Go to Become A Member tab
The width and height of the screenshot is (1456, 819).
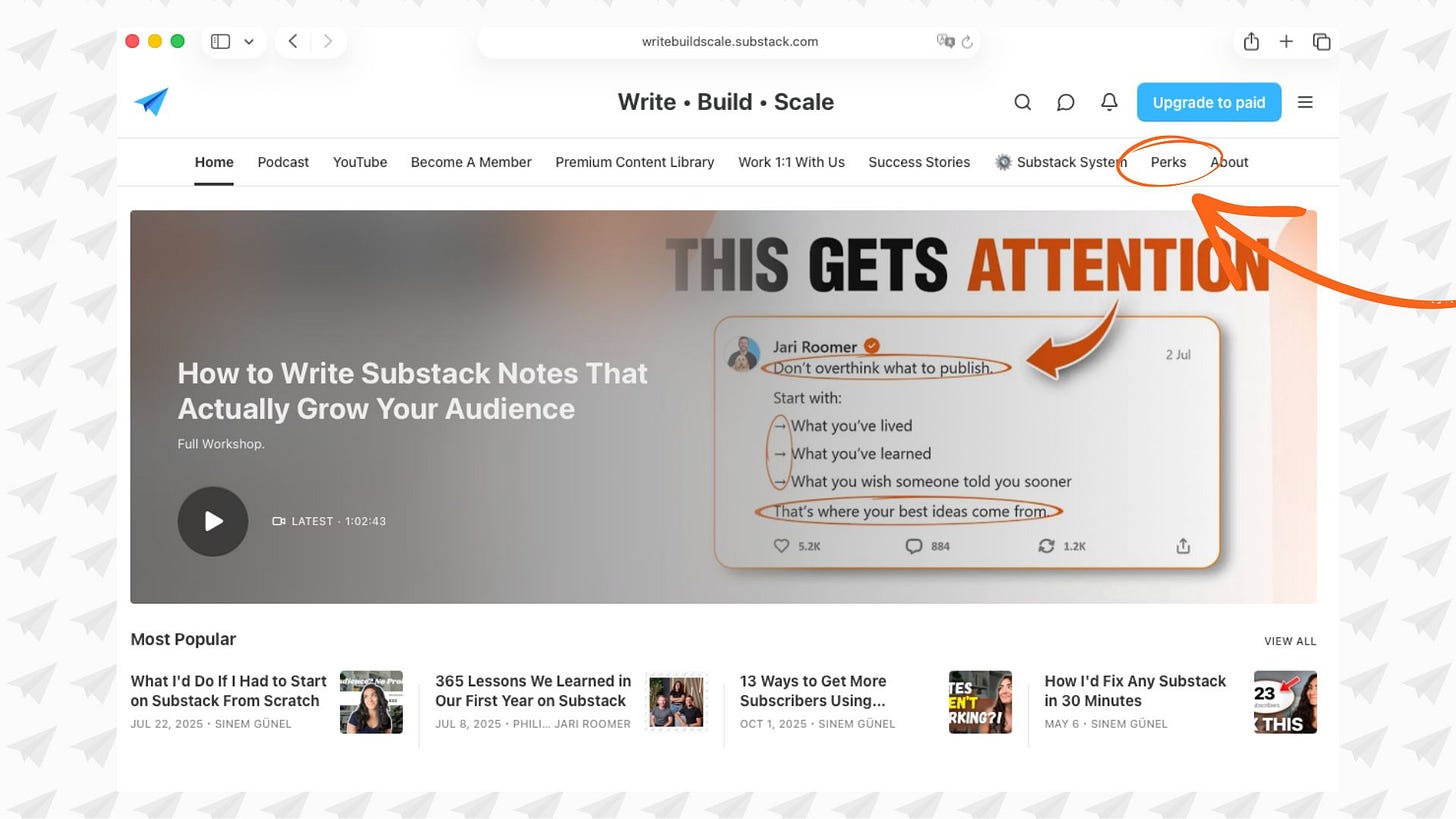coord(471,162)
